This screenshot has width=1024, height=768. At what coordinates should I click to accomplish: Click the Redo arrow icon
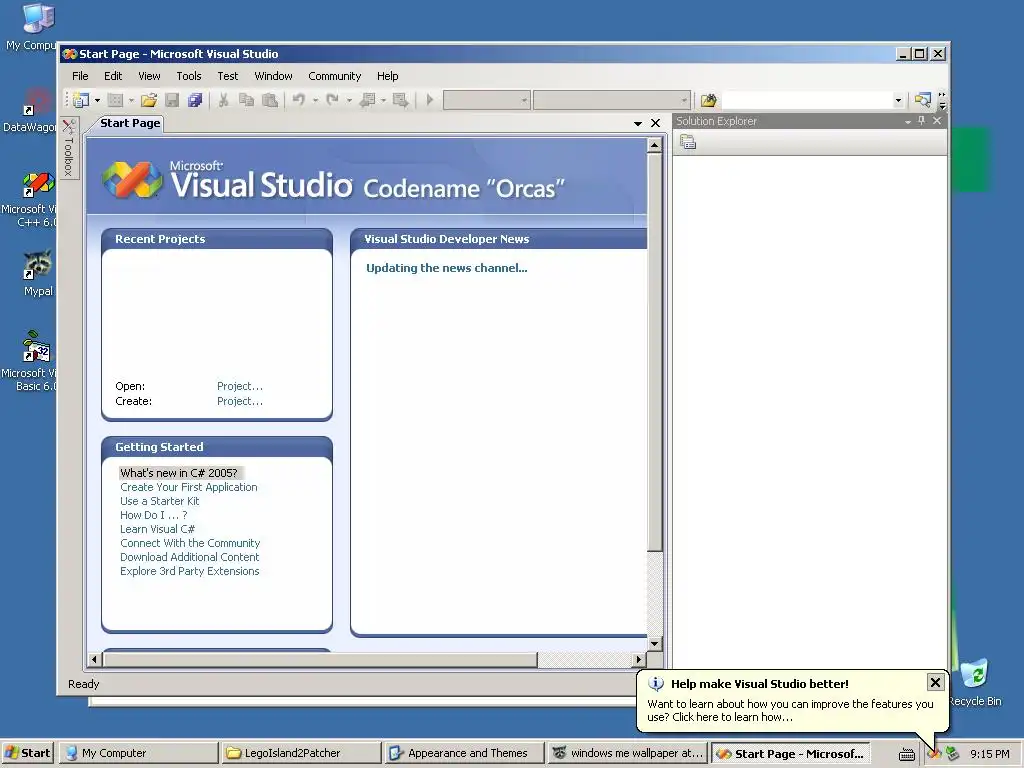[x=332, y=100]
